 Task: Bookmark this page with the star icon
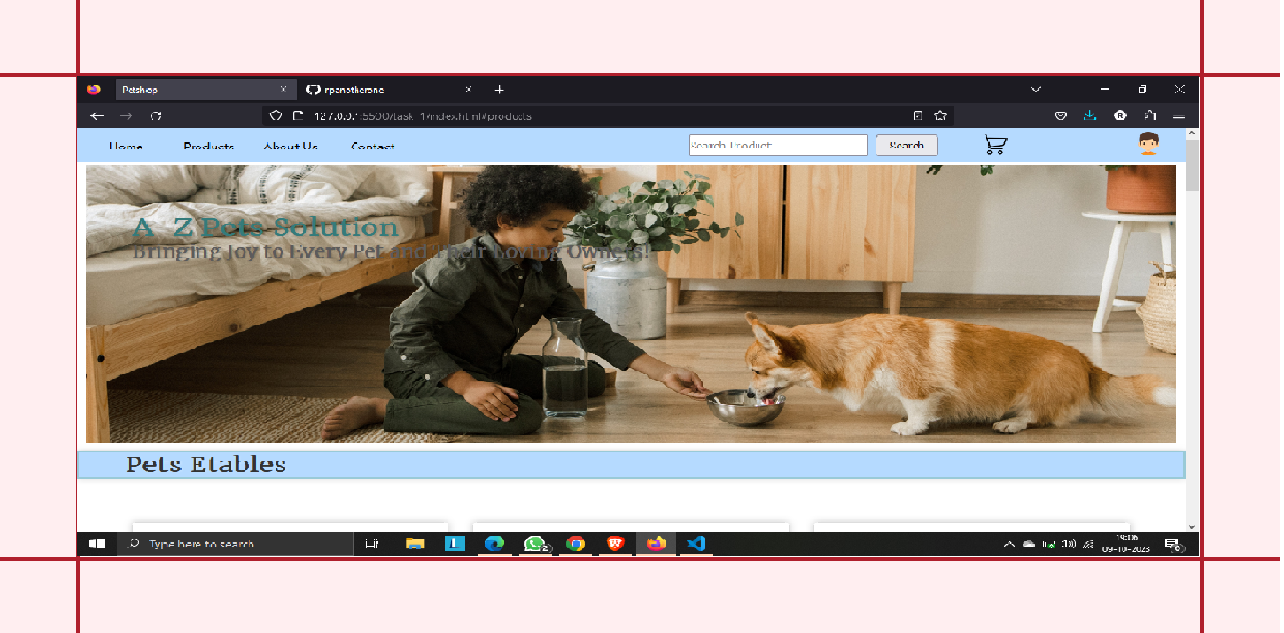[939, 116]
